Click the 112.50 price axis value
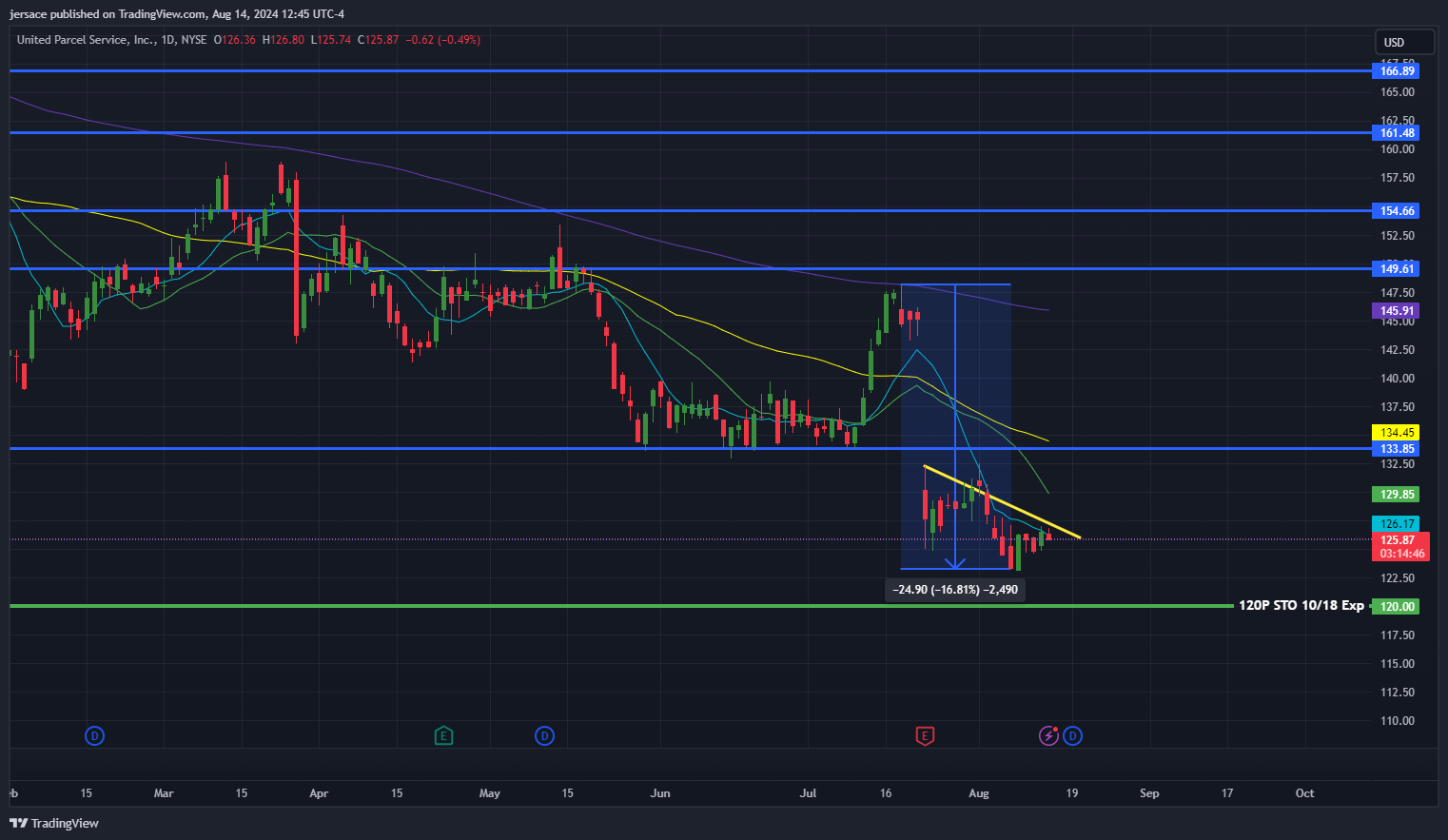1448x840 pixels. [x=1397, y=693]
